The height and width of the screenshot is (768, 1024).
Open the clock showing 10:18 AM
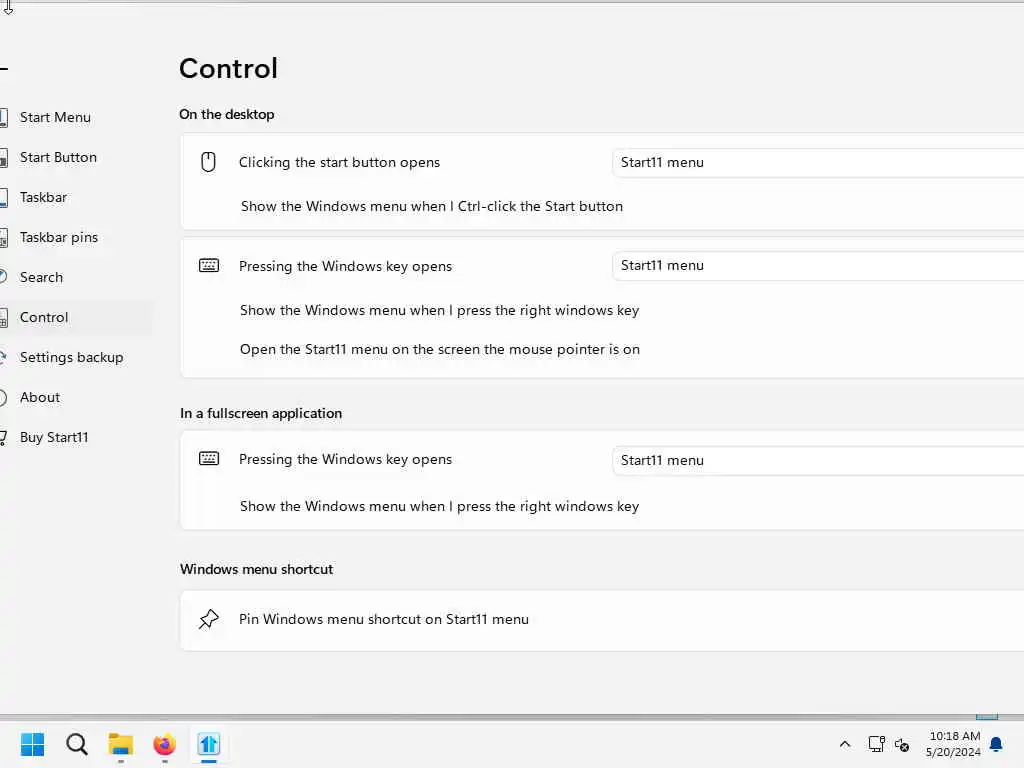(953, 744)
